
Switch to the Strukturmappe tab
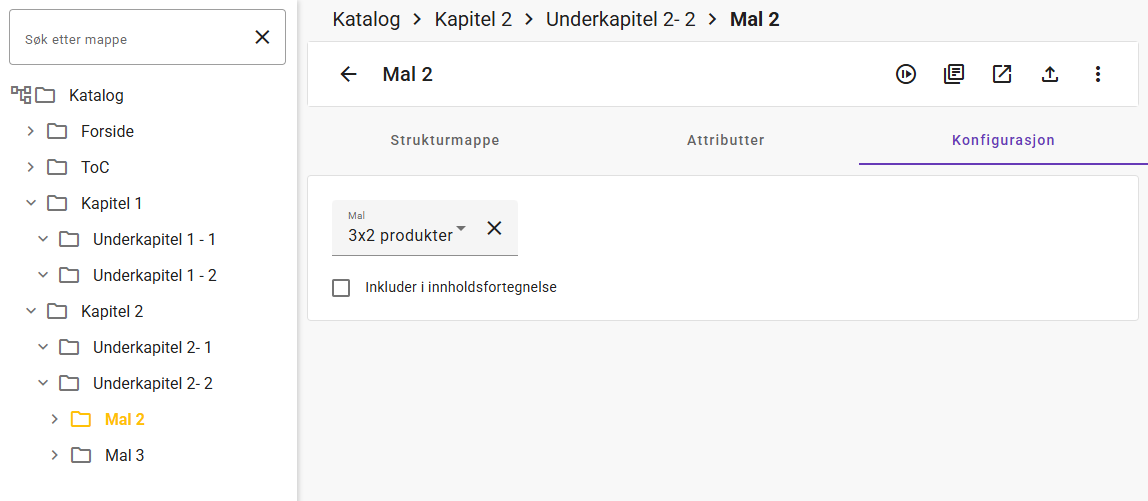[x=445, y=141]
